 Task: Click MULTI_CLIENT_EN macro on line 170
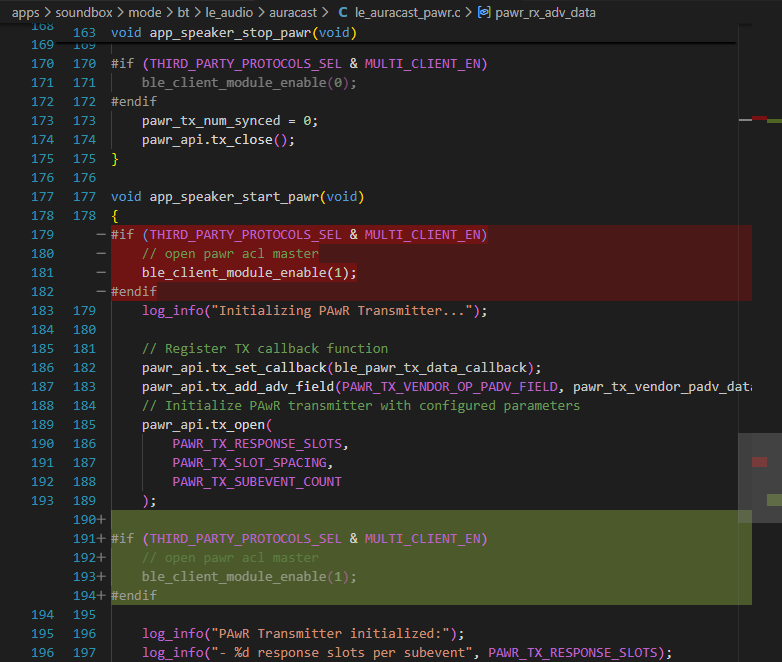tap(422, 64)
